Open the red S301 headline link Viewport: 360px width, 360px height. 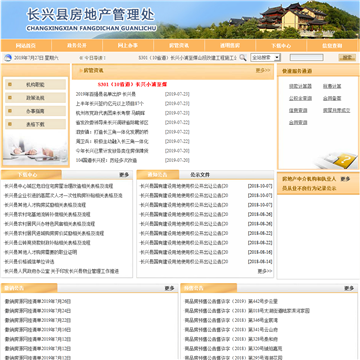tap(132, 84)
